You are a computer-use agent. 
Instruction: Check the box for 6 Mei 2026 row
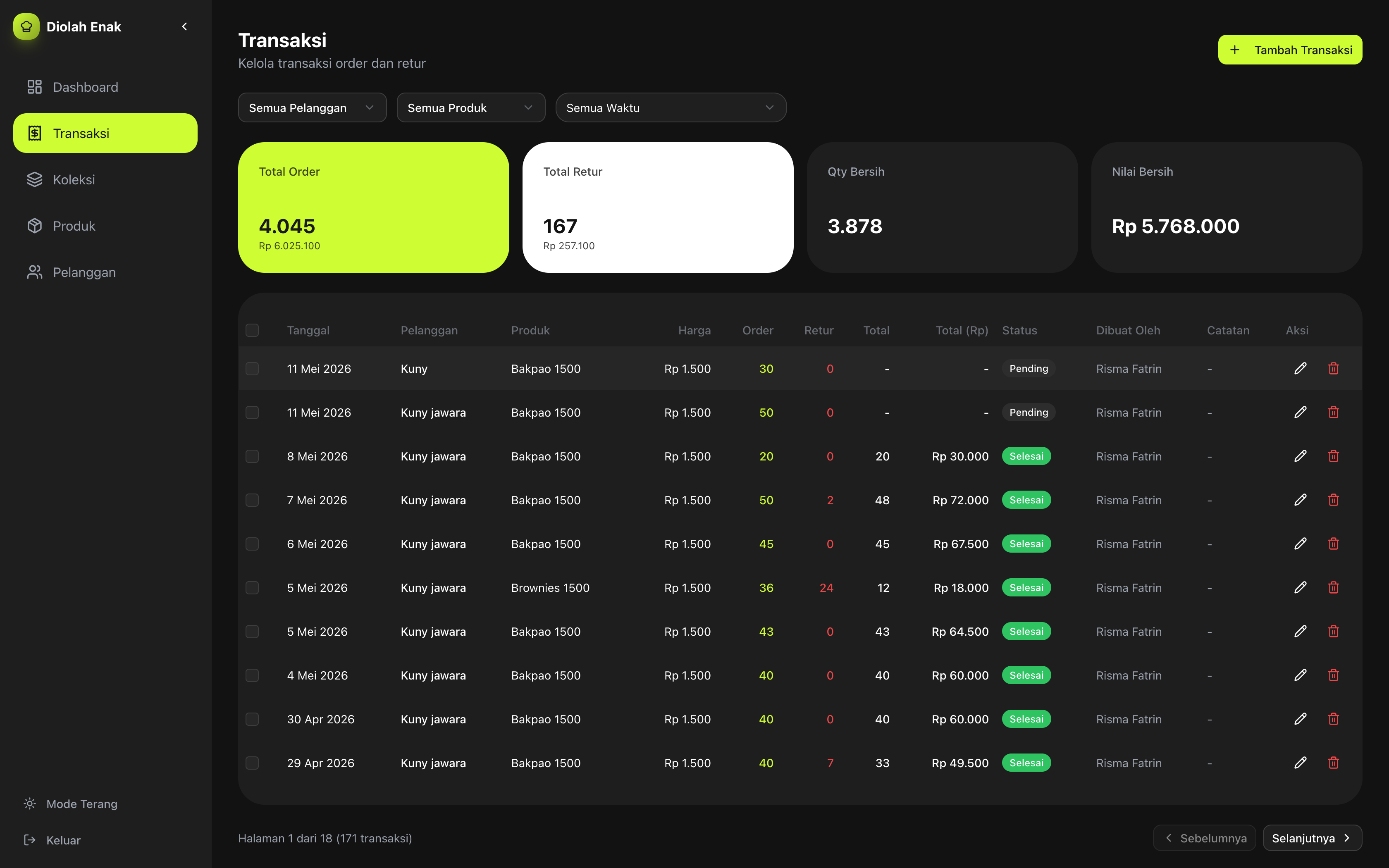[x=252, y=544]
